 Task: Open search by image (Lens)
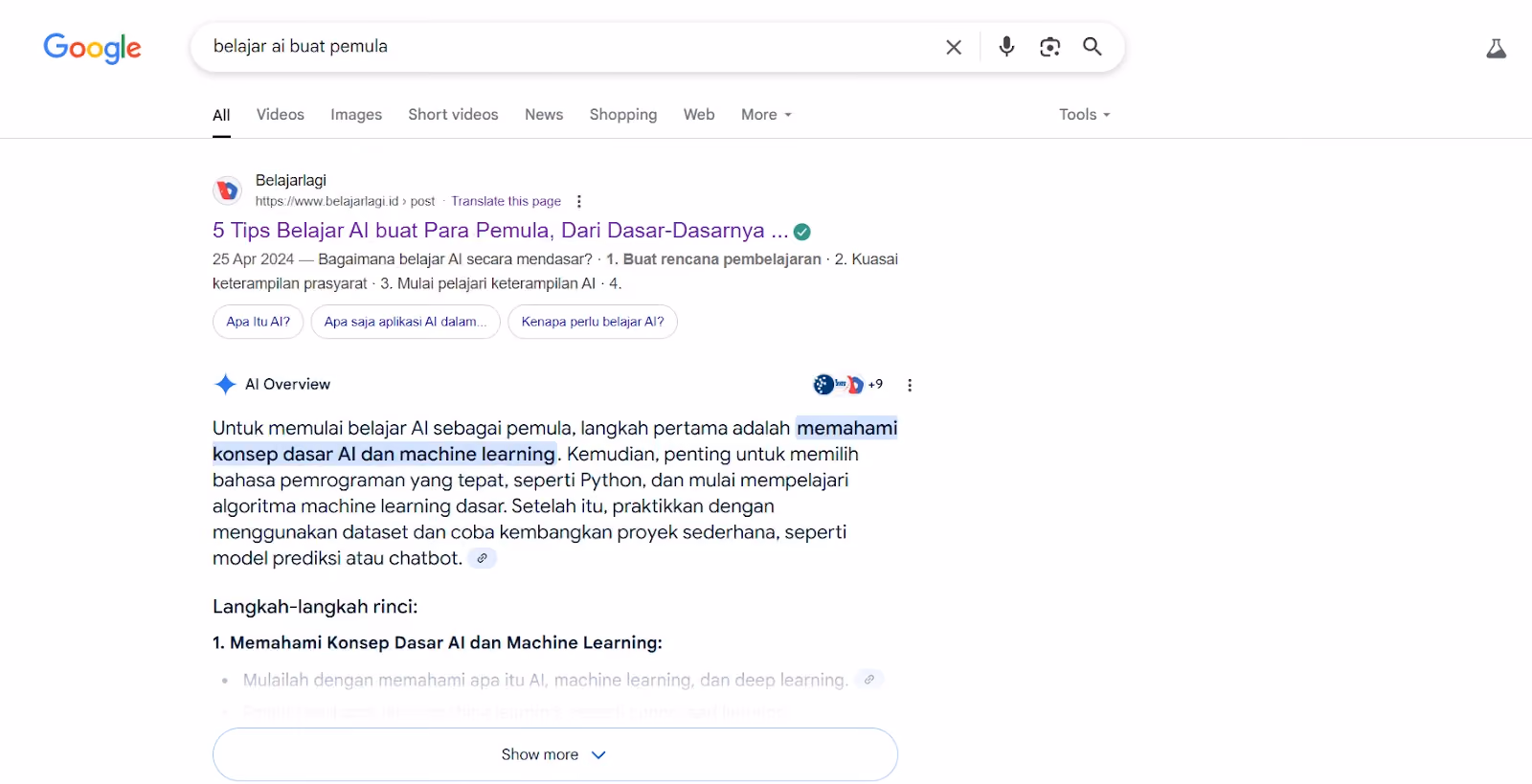click(x=1049, y=47)
